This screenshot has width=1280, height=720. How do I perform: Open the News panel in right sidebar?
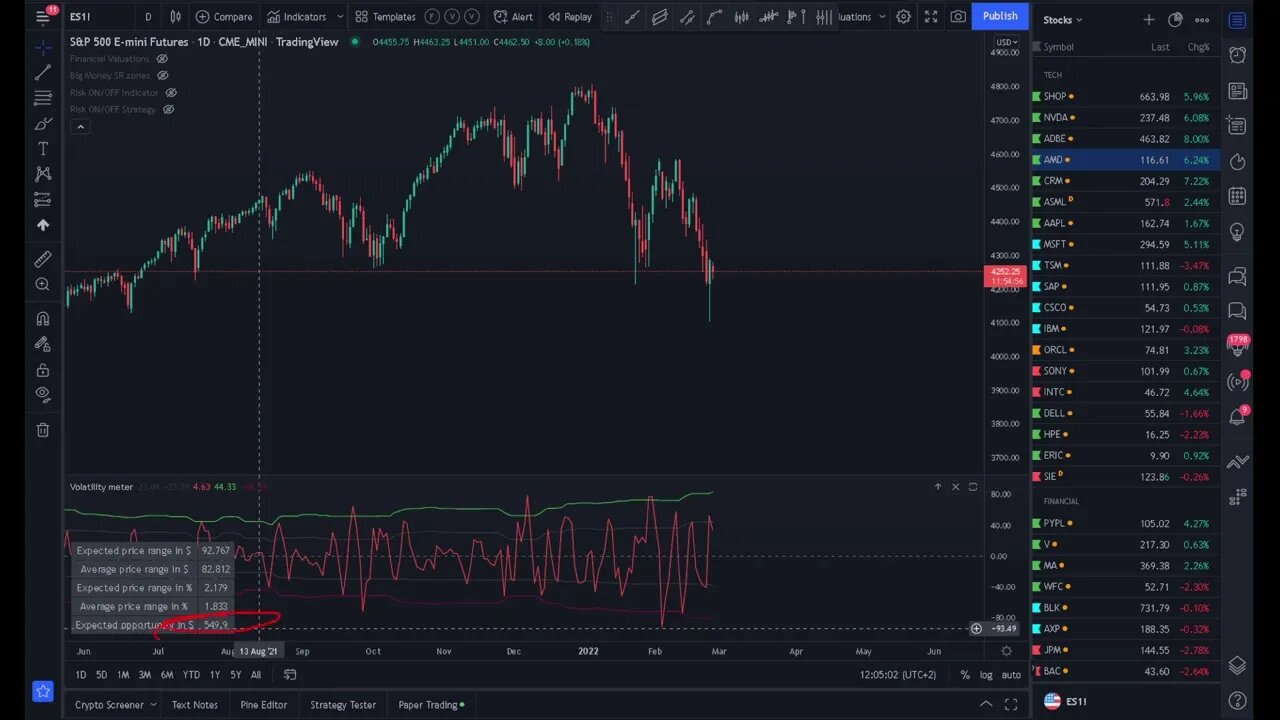pyautogui.click(x=1238, y=91)
